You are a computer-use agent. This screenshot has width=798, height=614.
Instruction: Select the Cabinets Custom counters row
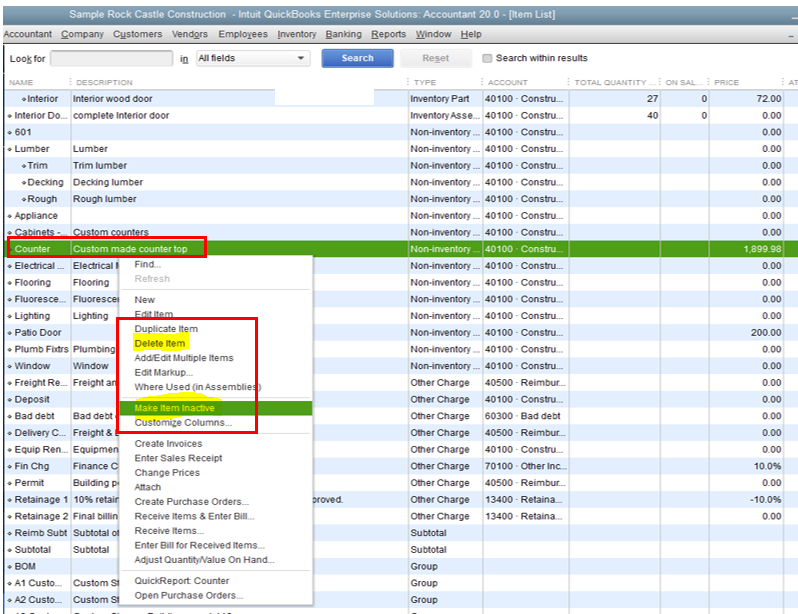(401, 232)
